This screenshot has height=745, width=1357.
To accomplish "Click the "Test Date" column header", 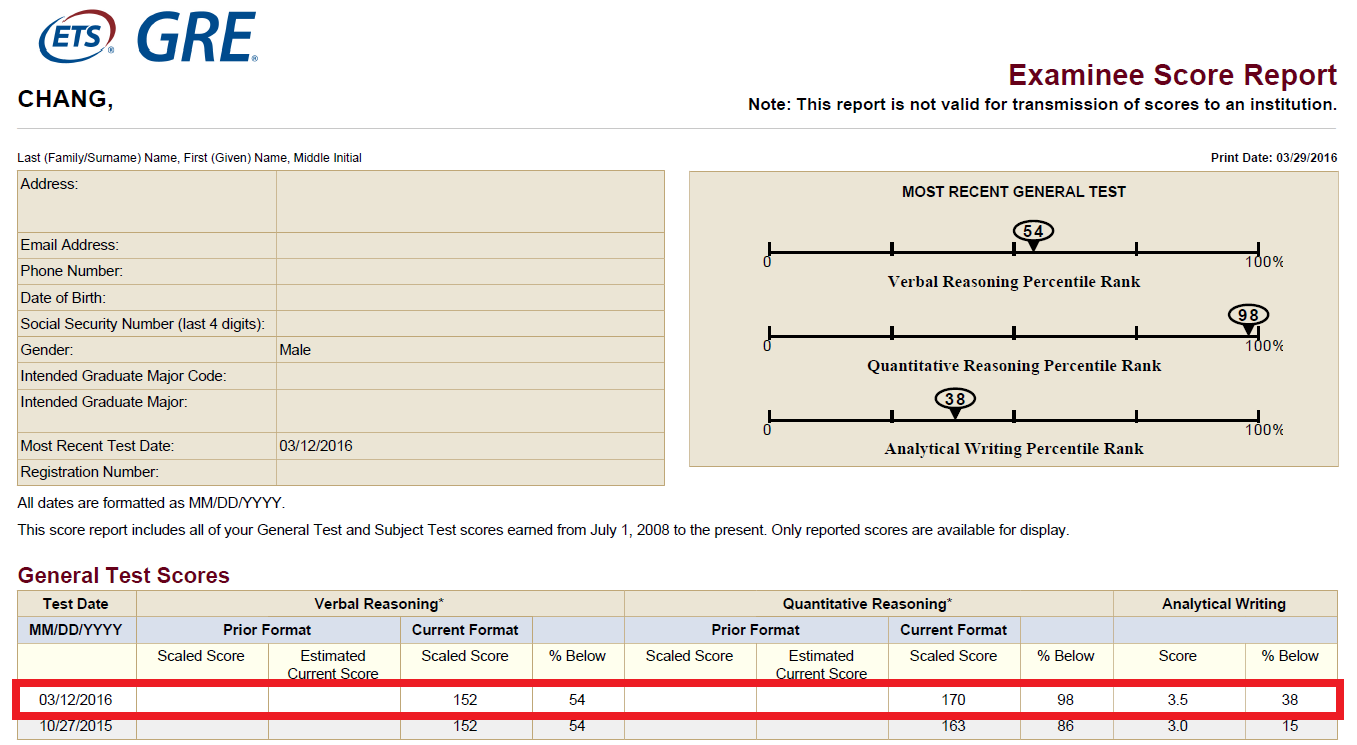I will point(76,604).
